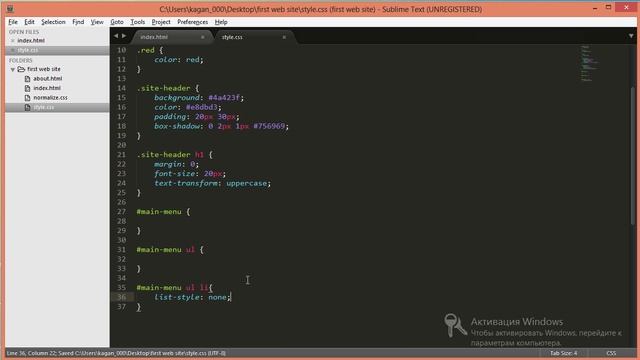This screenshot has height=360, width=640.
Task: Open the Find menu
Action: click(78, 22)
